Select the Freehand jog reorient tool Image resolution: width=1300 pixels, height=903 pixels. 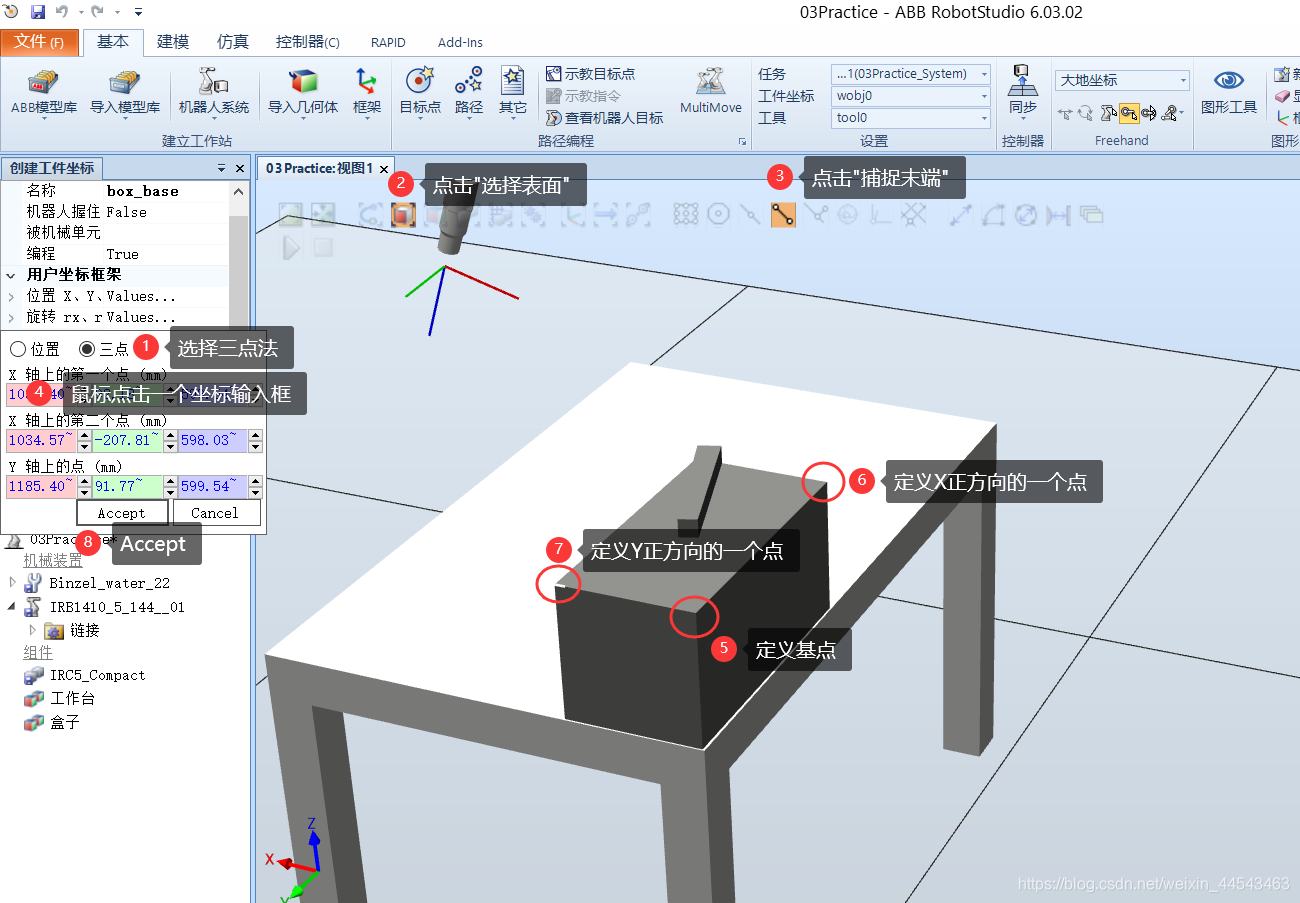[x=1149, y=113]
